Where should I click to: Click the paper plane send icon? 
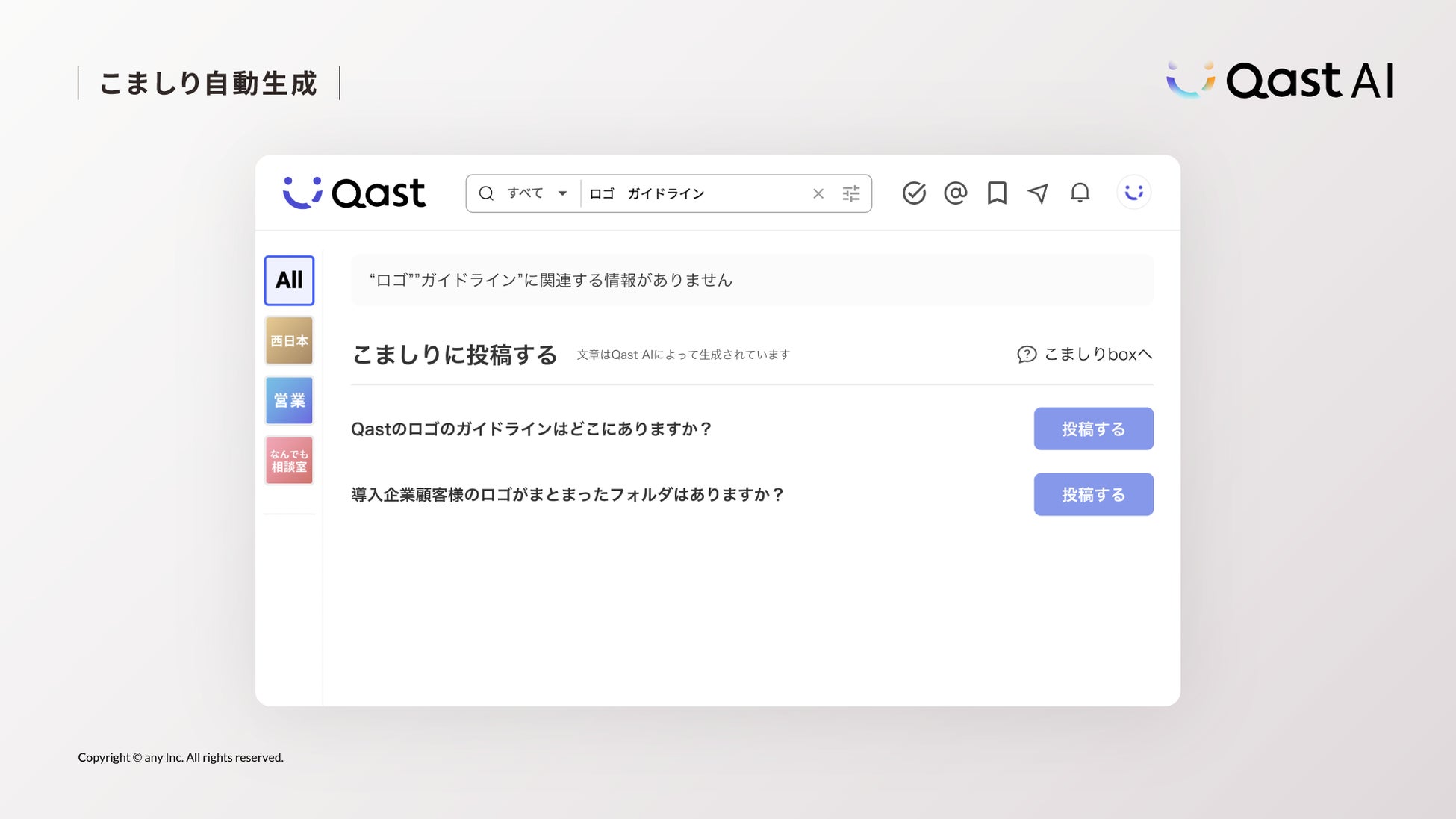point(1038,193)
